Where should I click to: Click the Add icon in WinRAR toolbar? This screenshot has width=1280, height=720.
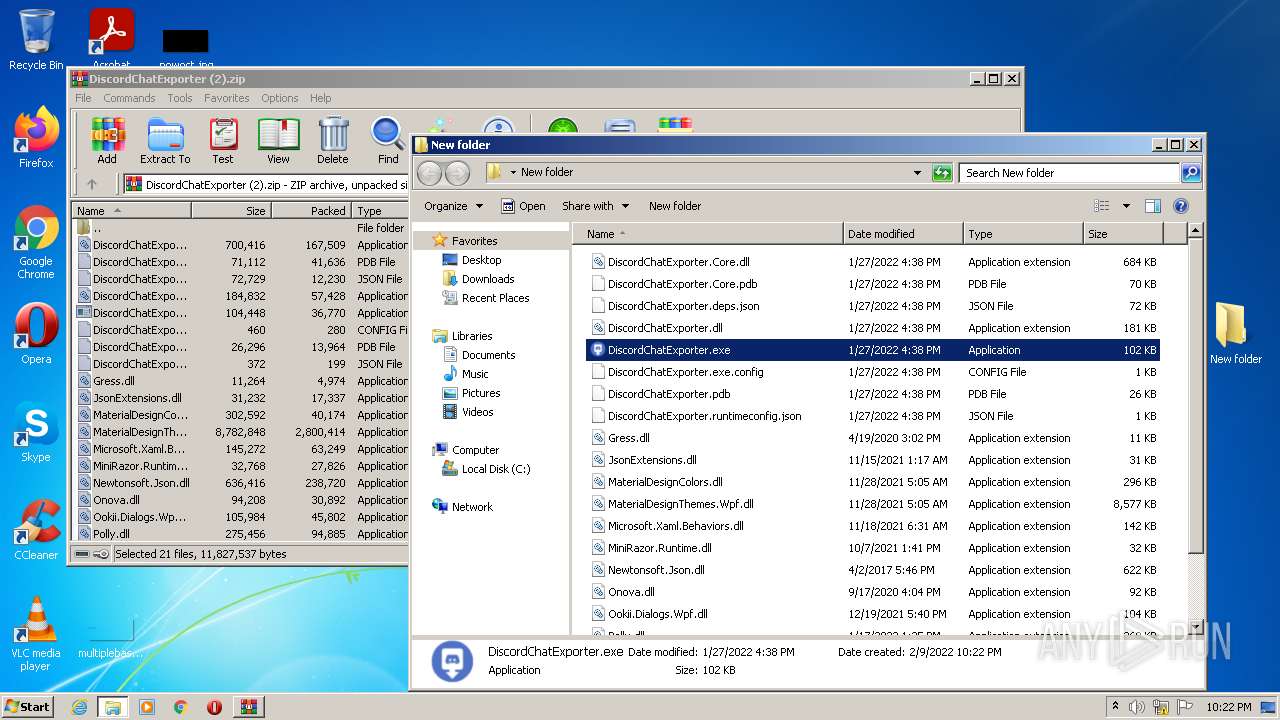click(x=107, y=140)
